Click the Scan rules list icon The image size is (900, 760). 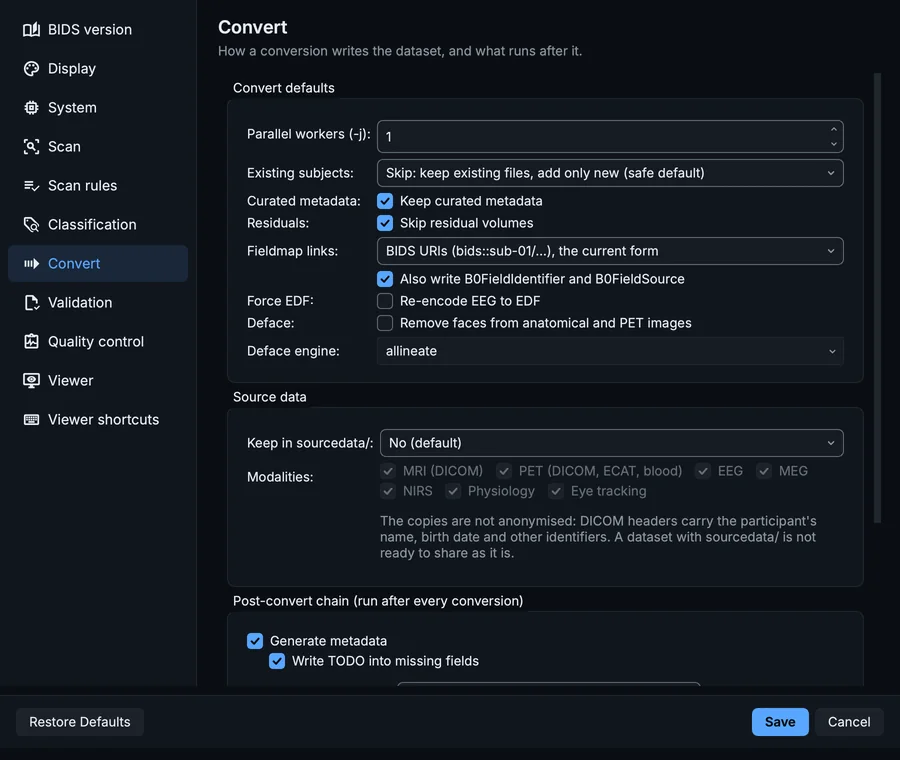coord(32,185)
